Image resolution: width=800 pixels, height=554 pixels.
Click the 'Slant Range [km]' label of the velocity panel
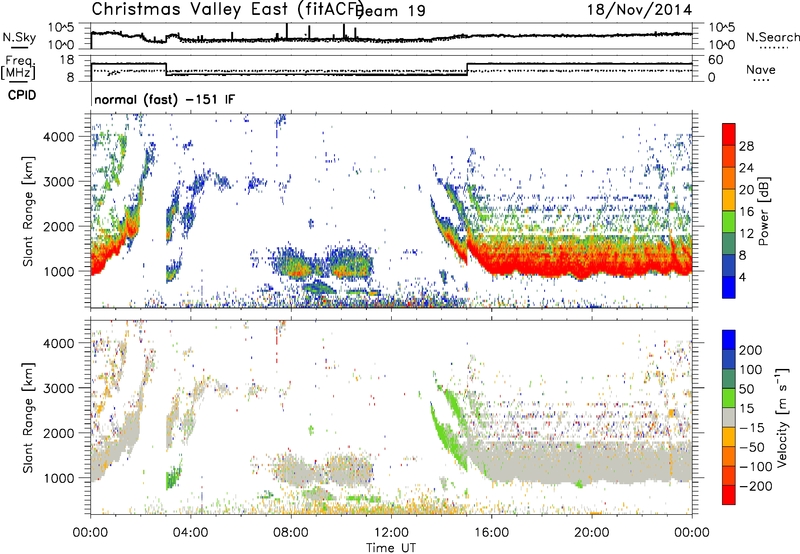coord(28,418)
